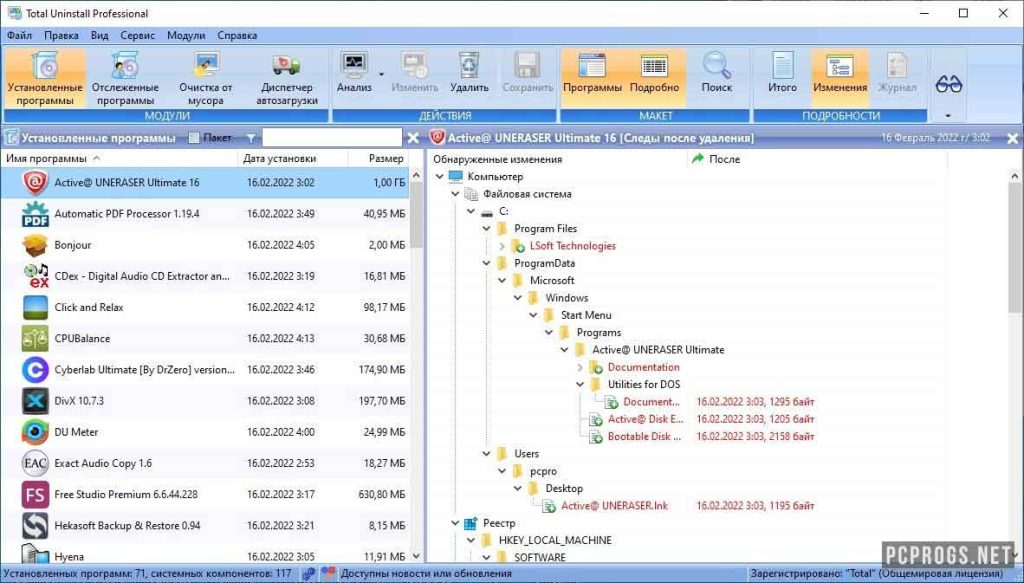Select the CDex program icon

tap(36, 276)
